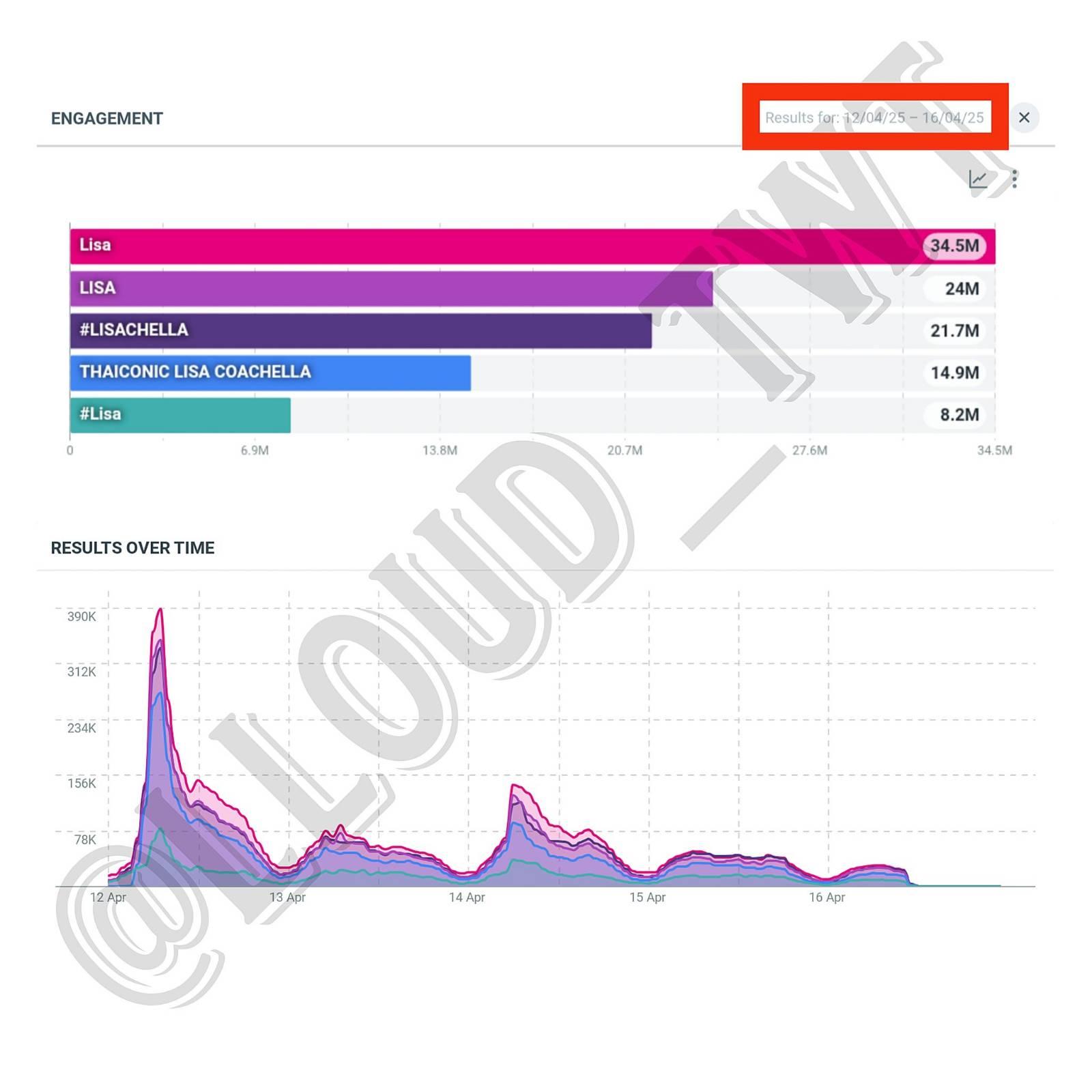Close the engagement panel with X
1092x1092 pixels.
(x=1024, y=117)
